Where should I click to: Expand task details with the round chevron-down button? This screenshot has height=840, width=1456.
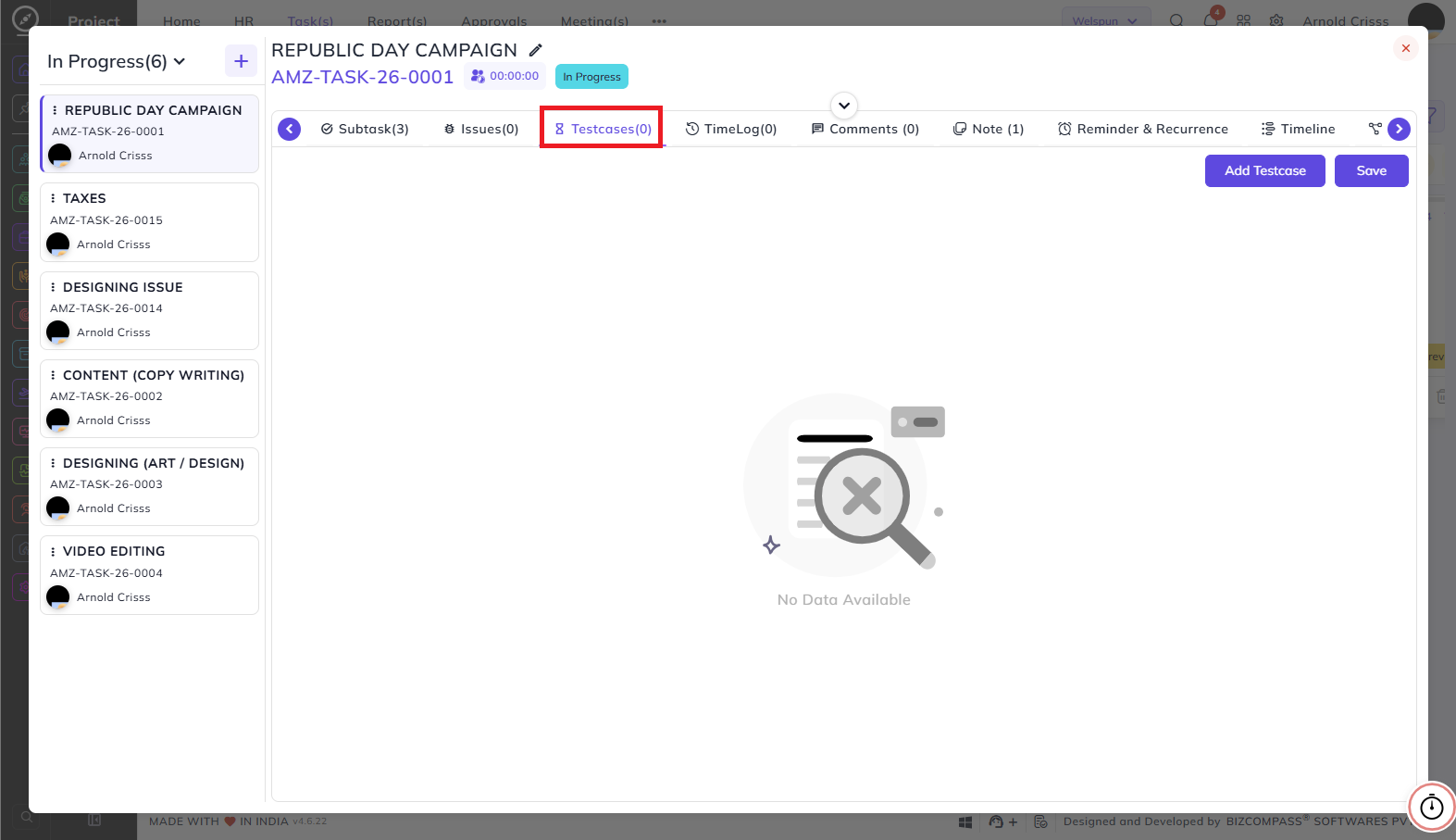[844, 106]
